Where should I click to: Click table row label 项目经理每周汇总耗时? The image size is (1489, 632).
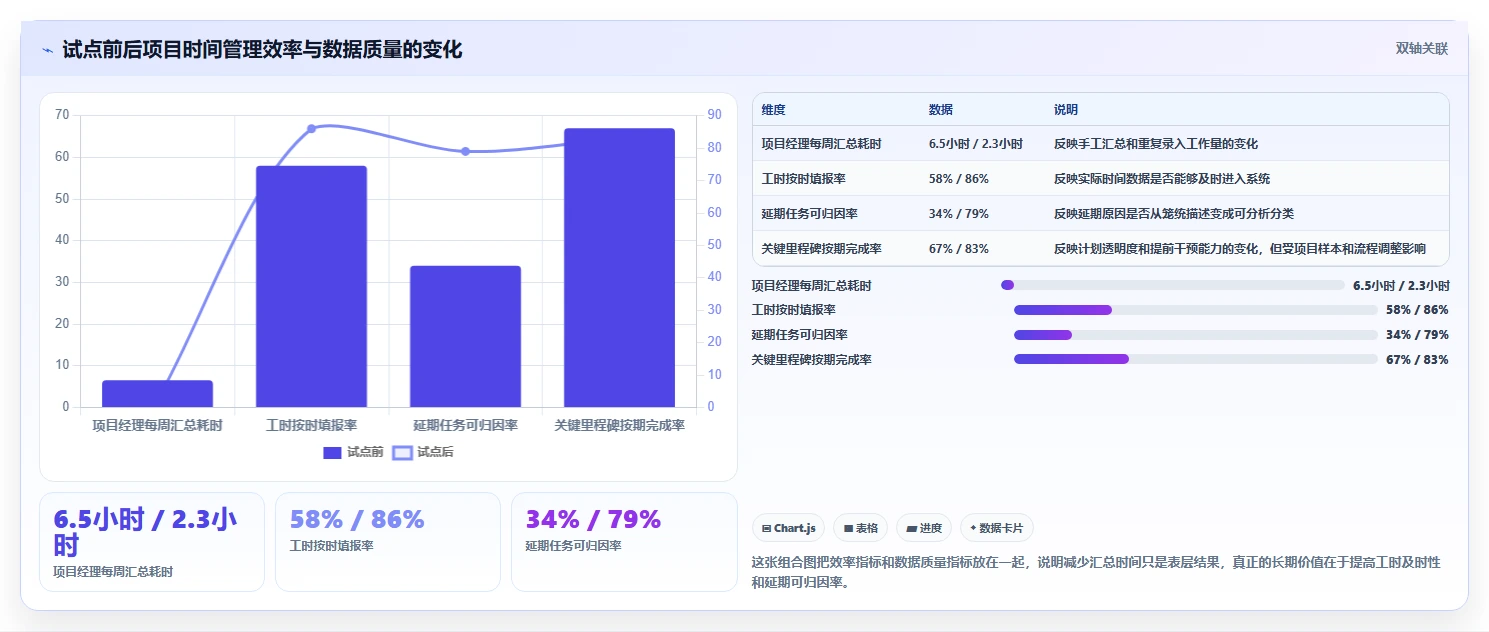[821, 144]
